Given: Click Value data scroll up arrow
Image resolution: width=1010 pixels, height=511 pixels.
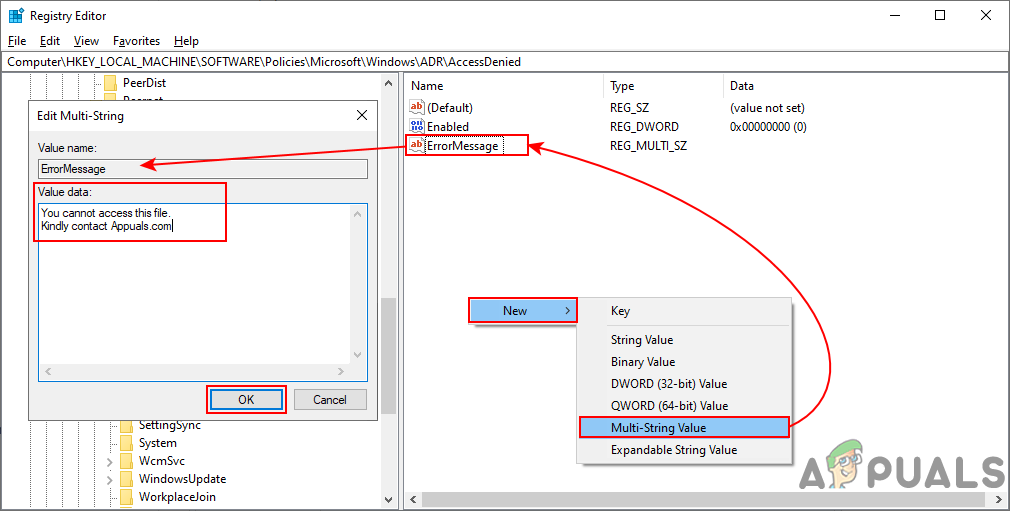Looking at the screenshot, I should coord(358,213).
